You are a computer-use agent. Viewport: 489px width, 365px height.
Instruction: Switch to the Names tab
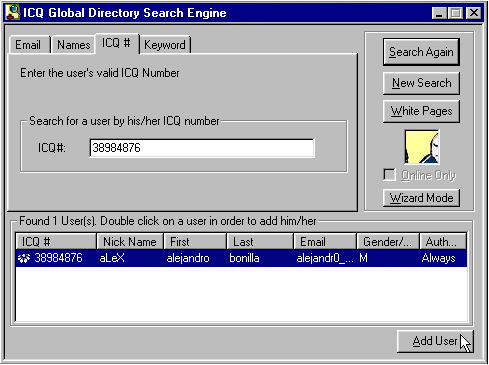tap(73, 45)
